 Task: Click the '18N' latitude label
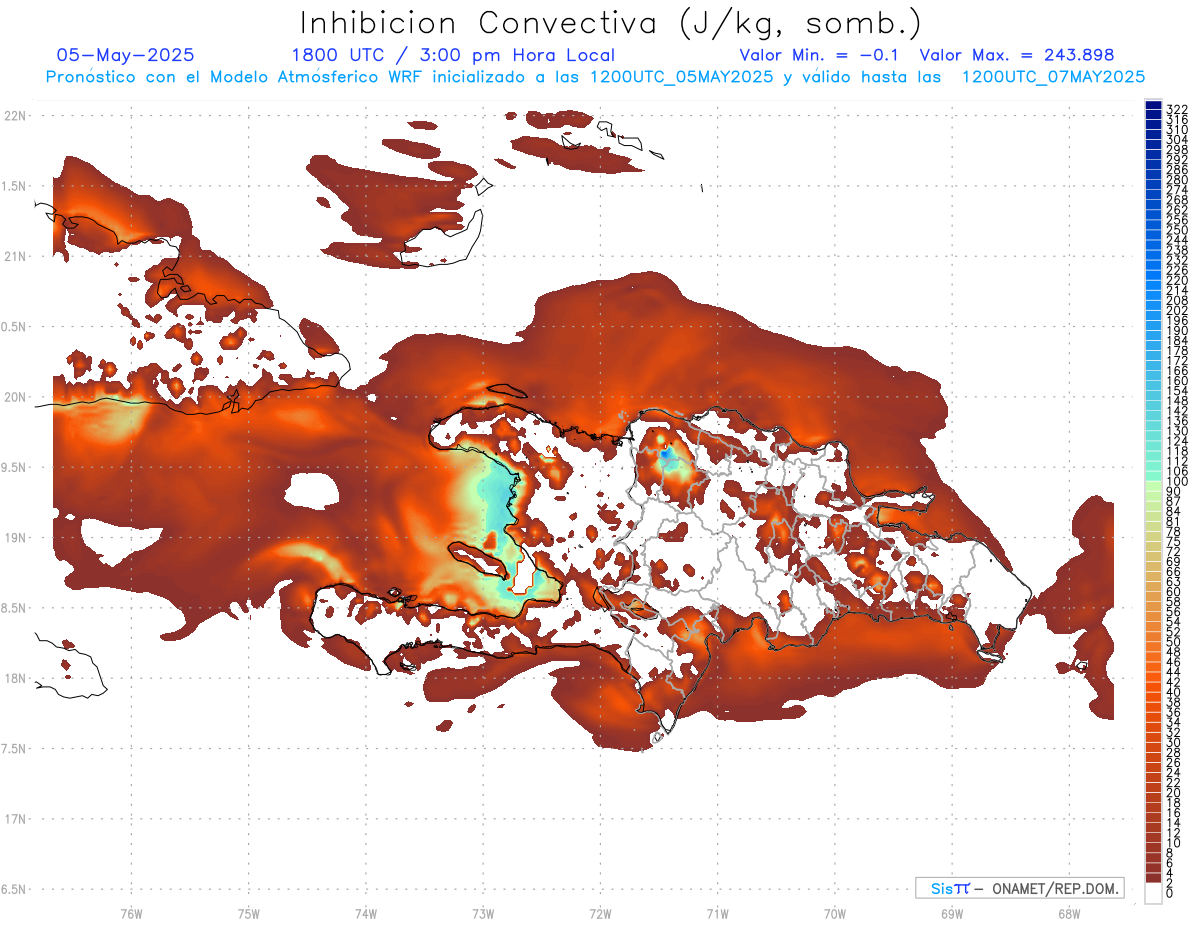[14, 679]
